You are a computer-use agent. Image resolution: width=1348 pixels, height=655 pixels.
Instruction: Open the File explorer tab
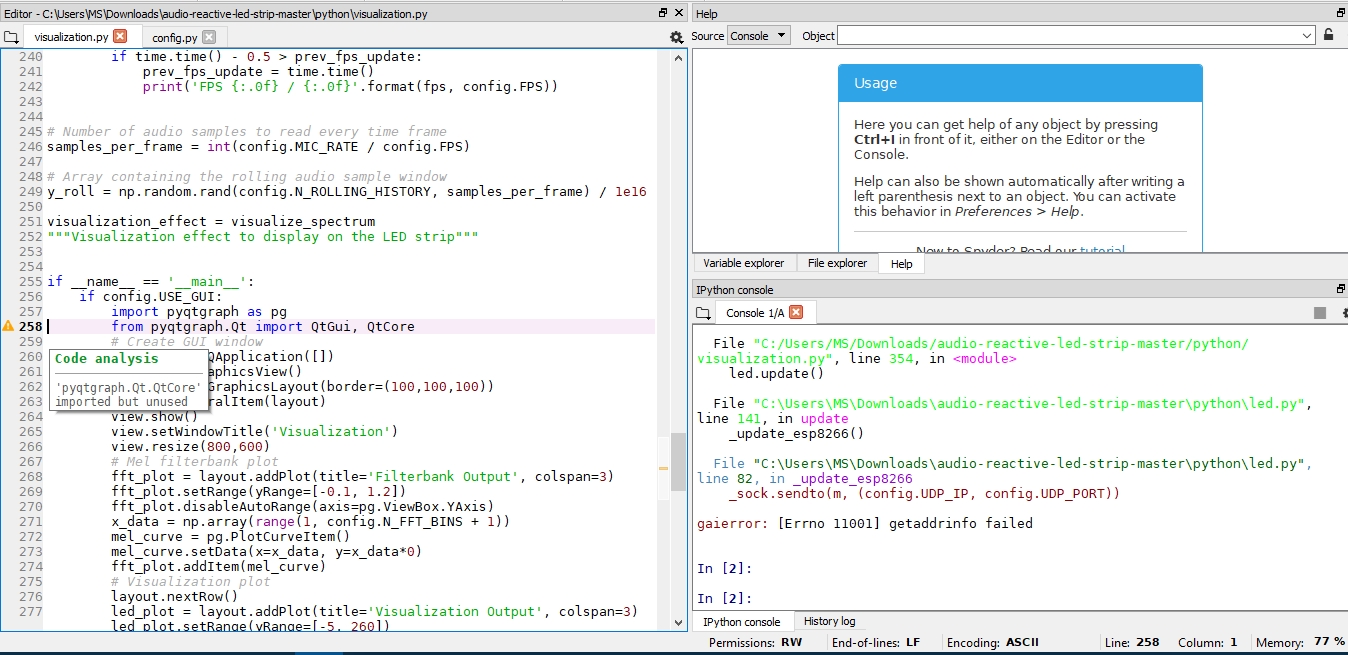click(x=836, y=263)
